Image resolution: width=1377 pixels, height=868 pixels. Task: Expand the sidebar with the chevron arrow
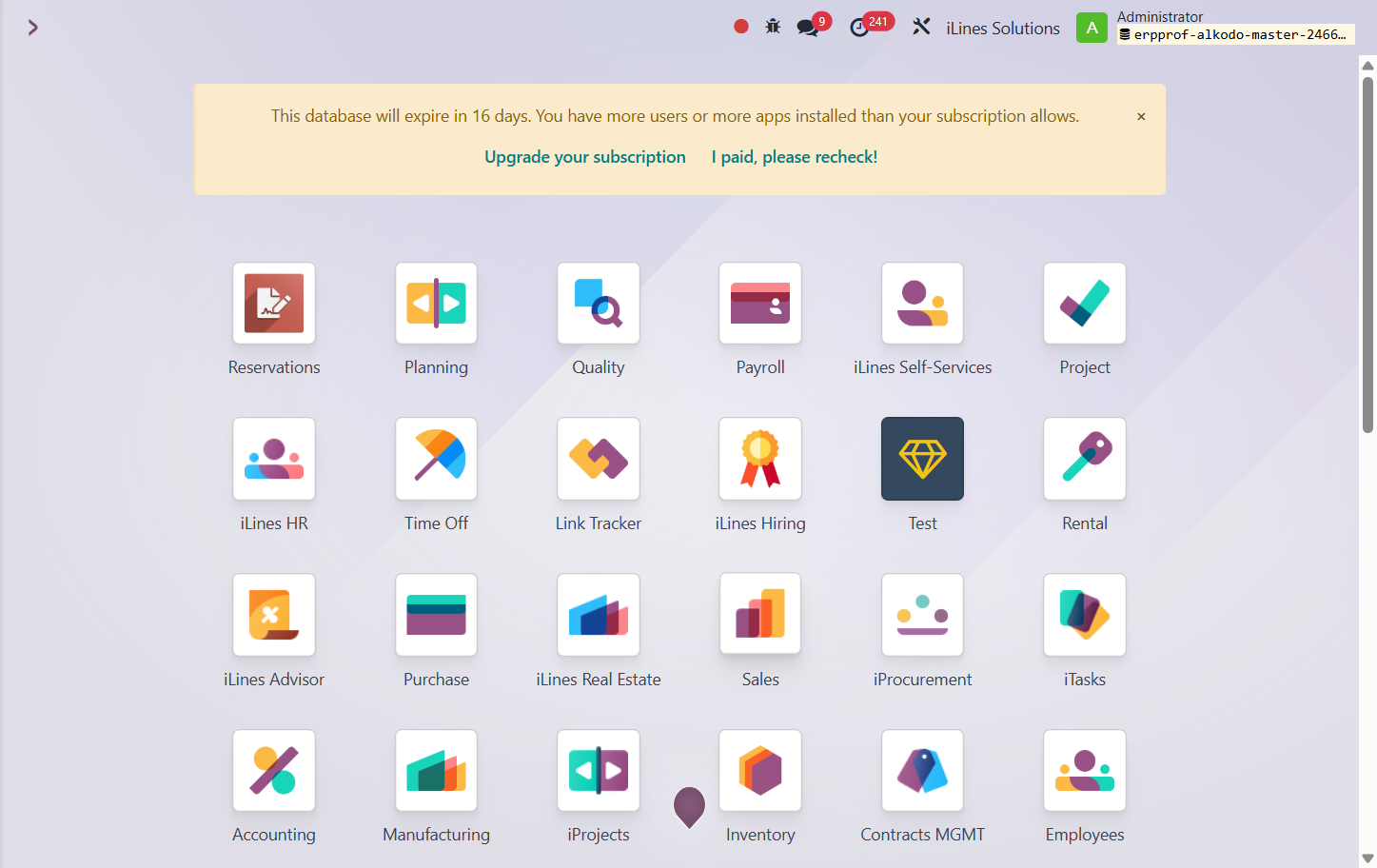(32, 28)
